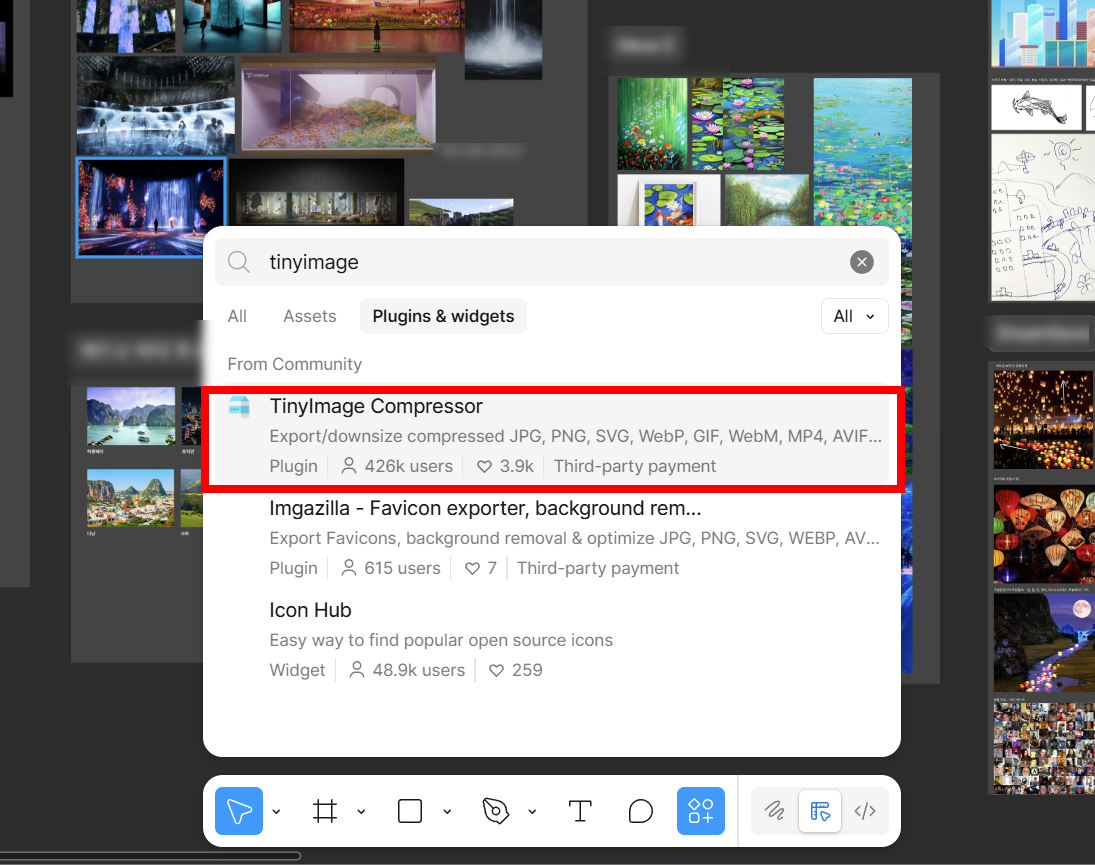
Task: Clear the tinyimage search text
Action: pyautogui.click(x=862, y=262)
